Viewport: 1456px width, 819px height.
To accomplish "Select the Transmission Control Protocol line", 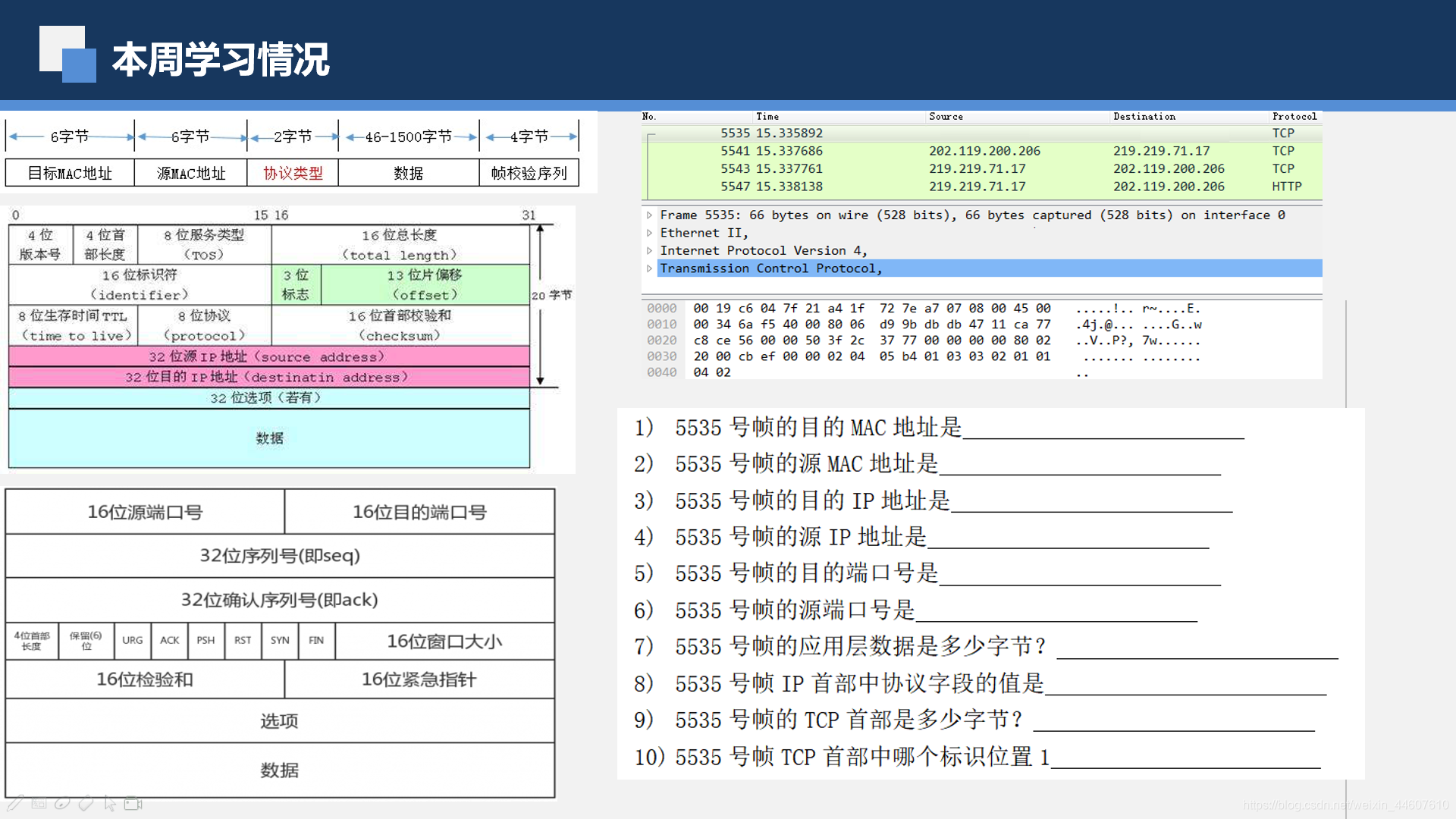I will [x=990, y=268].
